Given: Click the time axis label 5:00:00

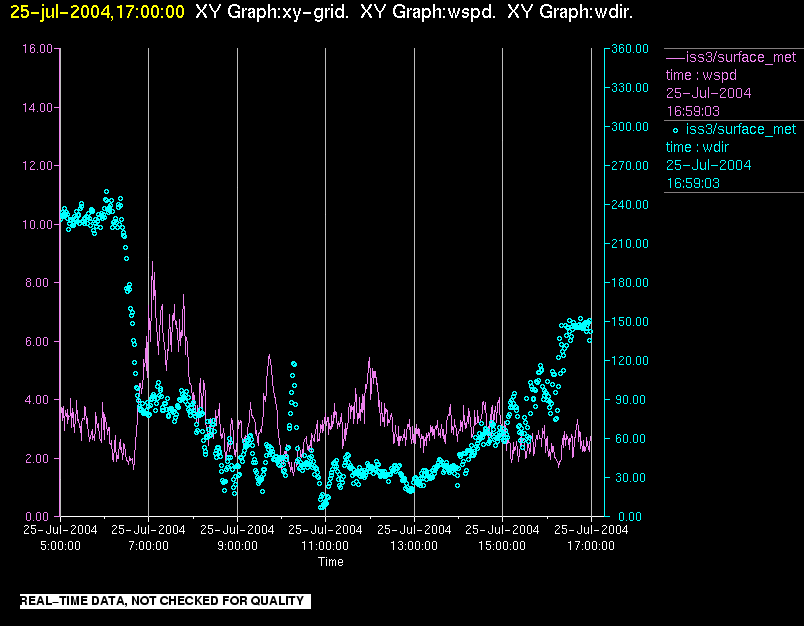Looking at the screenshot, I should tap(60, 546).
